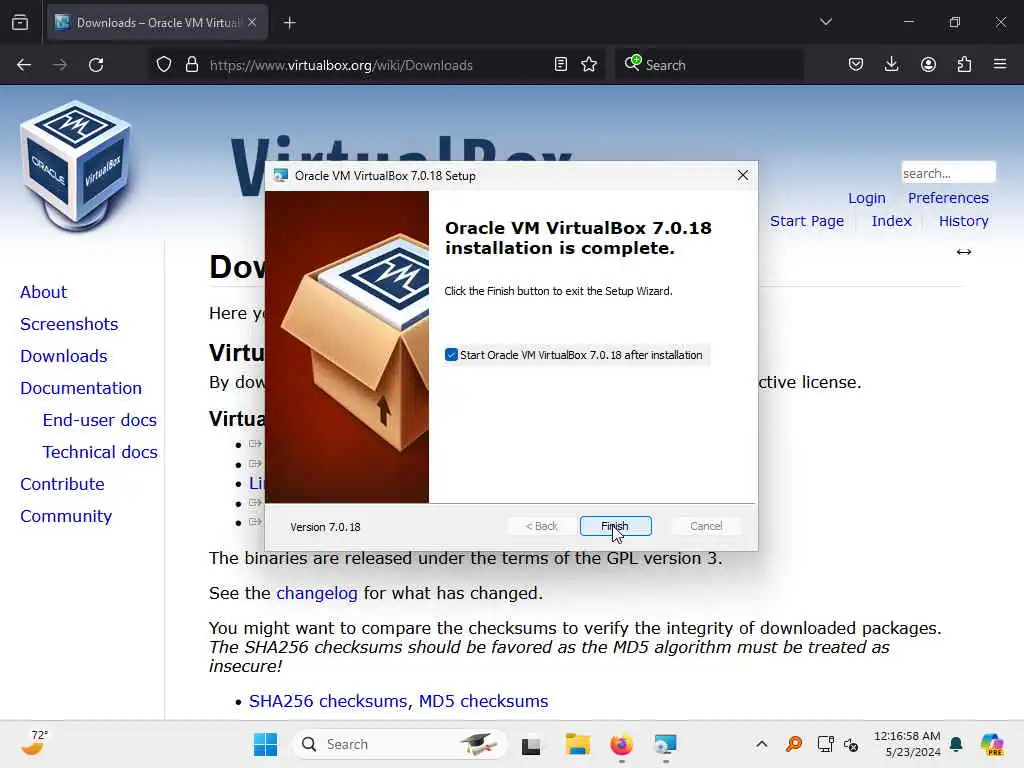Open Documentation in the sidebar
This screenshot has width=1024, height=768.
coord(80,388)
